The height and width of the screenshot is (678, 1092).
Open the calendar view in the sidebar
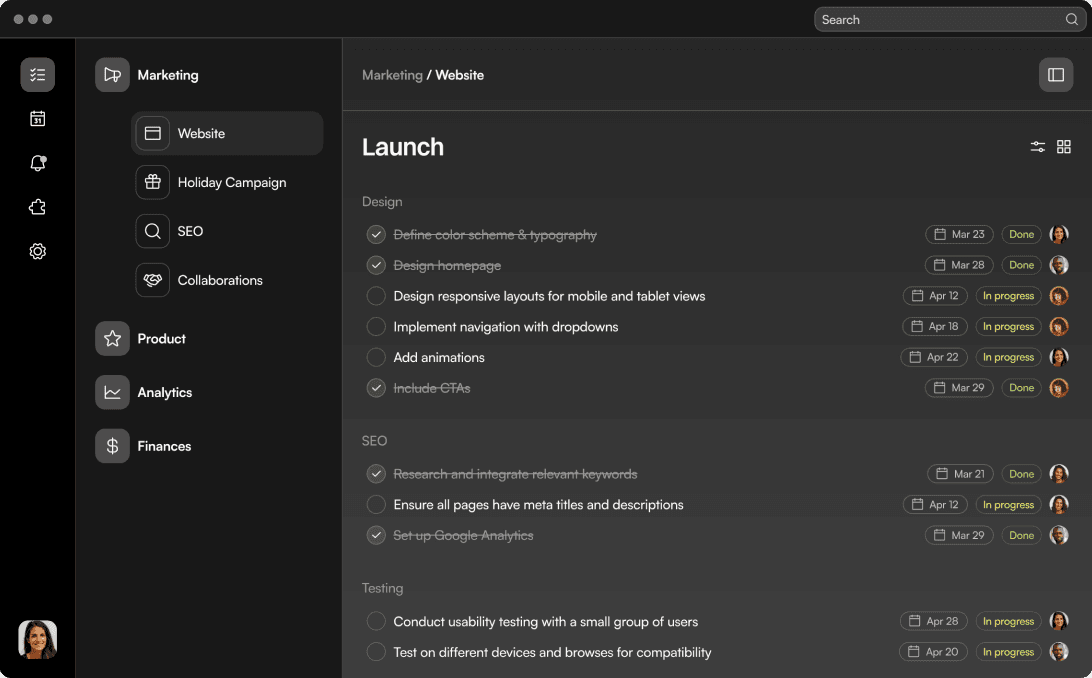[37, 118]
